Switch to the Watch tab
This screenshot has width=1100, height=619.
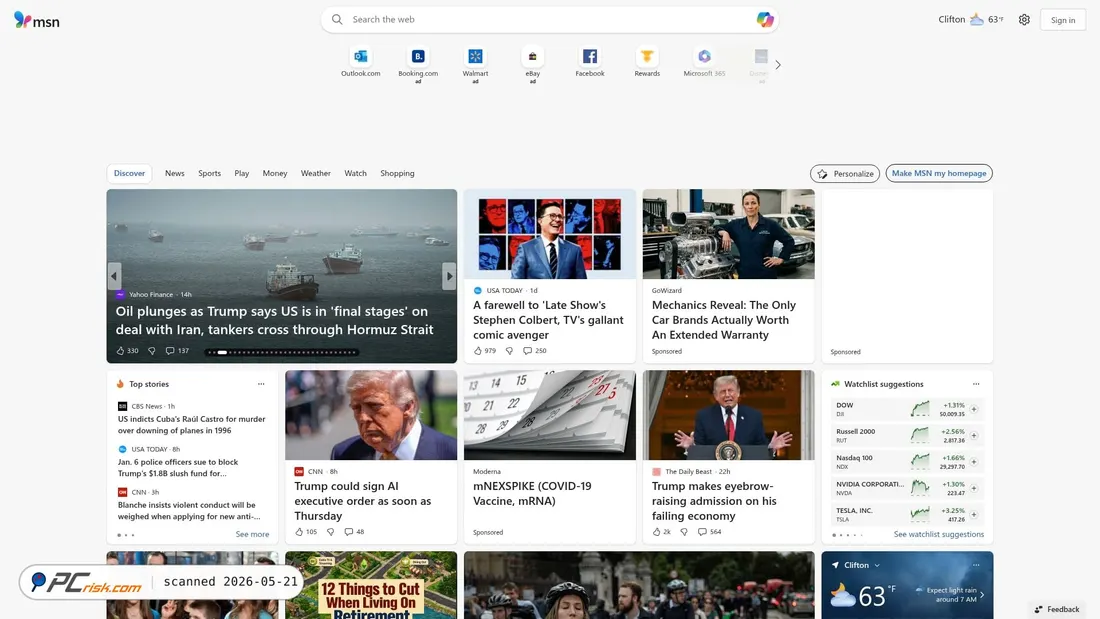pos(356,173)
